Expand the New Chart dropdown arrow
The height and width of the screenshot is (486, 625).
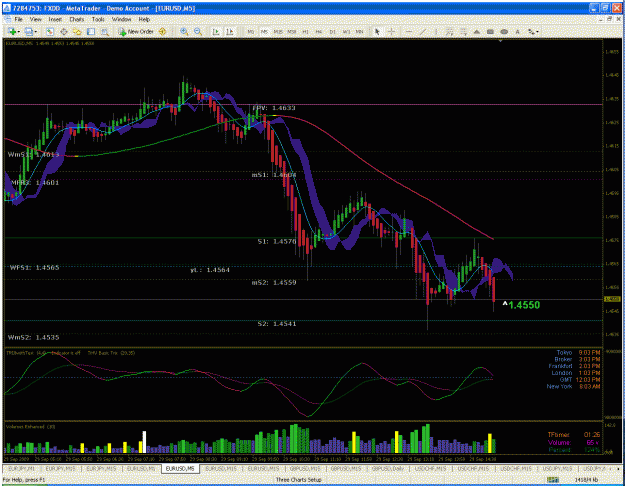pos(18,31)
